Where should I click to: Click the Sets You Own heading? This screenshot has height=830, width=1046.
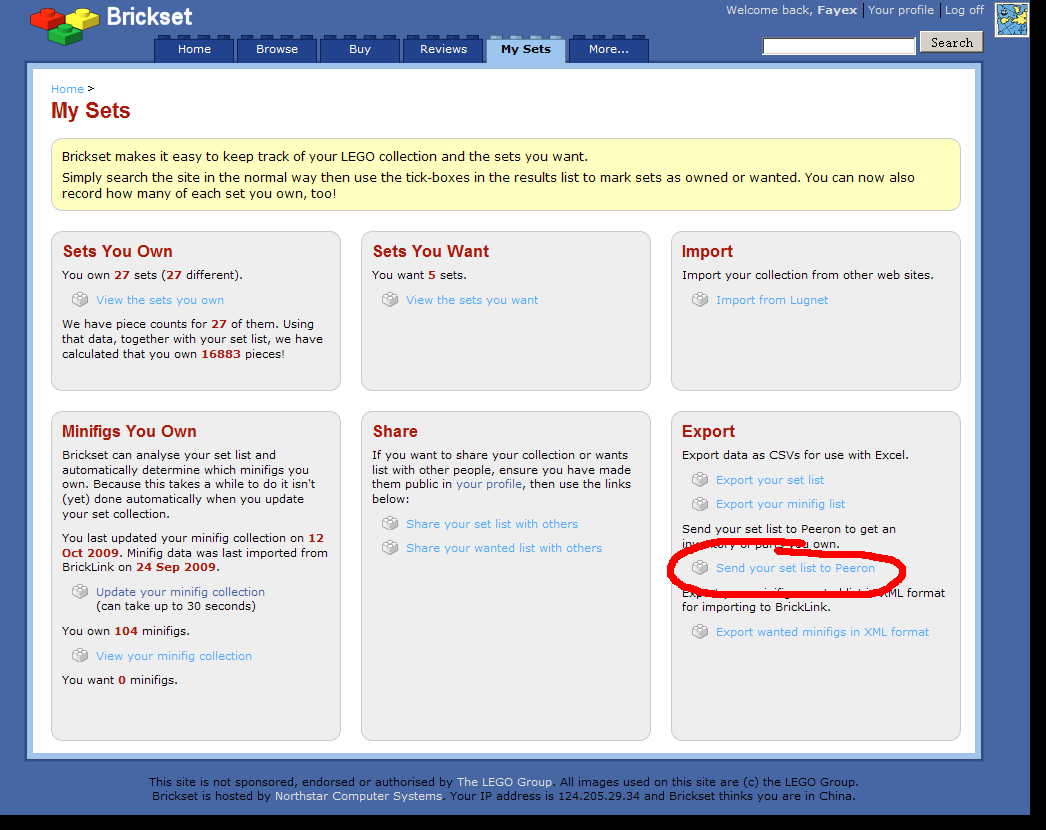click(117, 252)
